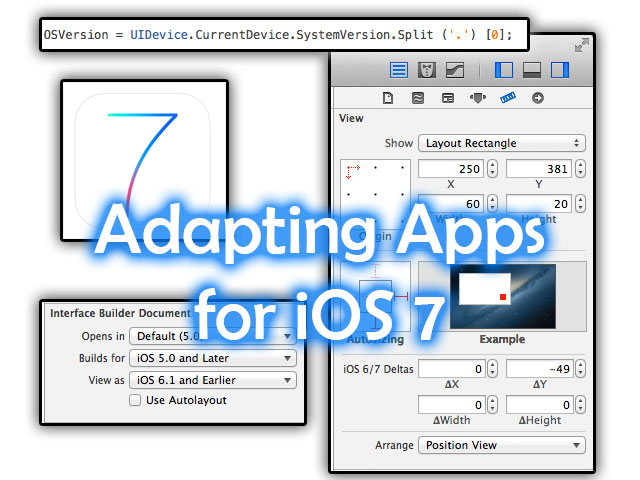
Task: Open the Version editor icon
Action: tap(455, 70)
